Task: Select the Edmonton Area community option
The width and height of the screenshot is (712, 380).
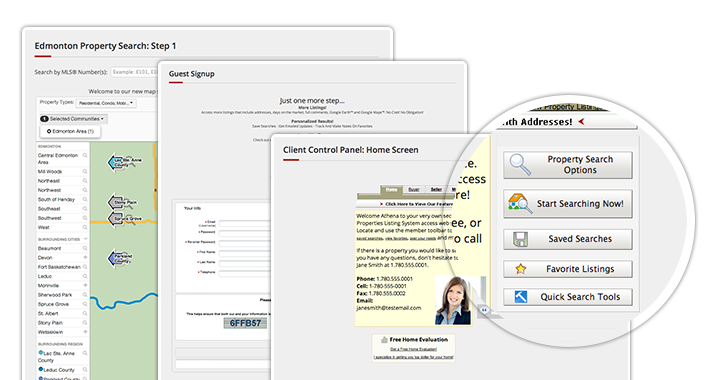Action: (70, 131)
